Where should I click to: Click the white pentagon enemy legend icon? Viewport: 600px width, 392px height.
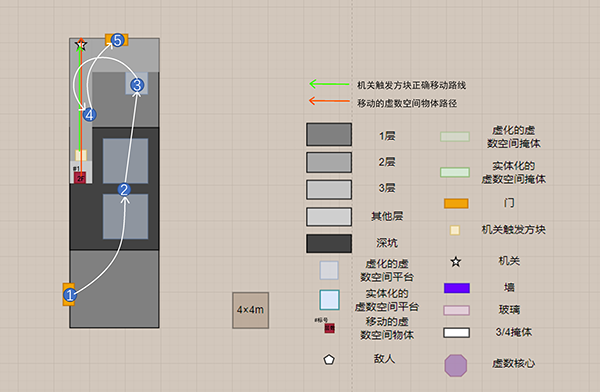pyautogui.click(x=329, y=359)
